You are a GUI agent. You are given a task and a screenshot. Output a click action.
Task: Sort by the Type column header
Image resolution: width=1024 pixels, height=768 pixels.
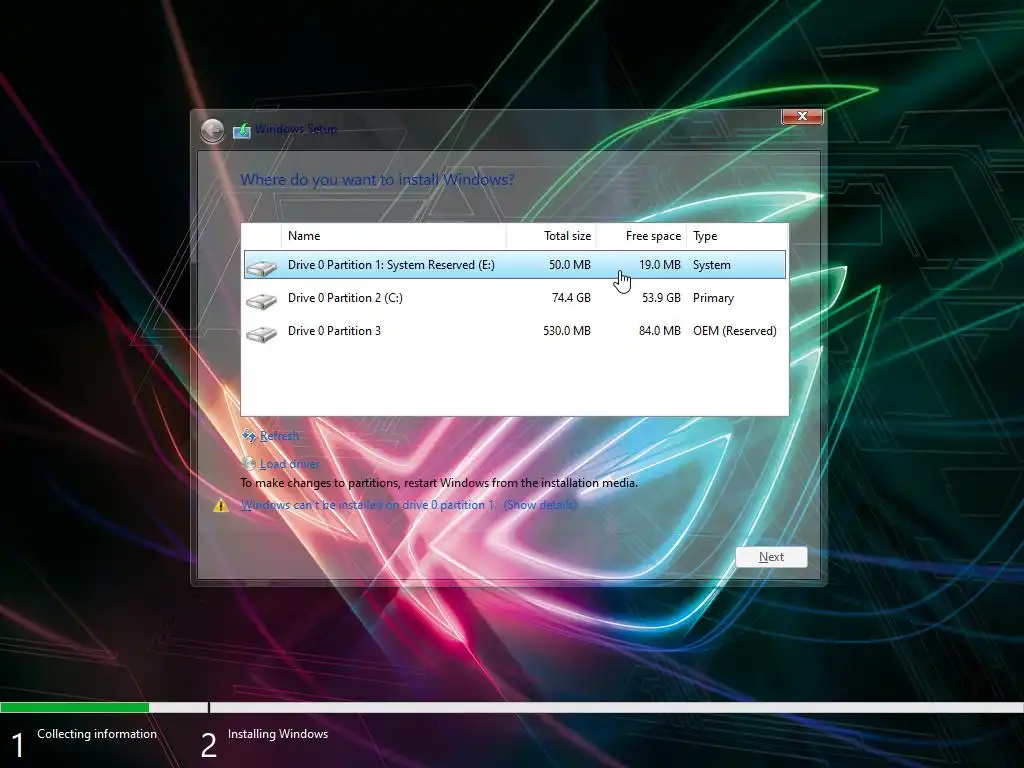(x=737, y=236)
